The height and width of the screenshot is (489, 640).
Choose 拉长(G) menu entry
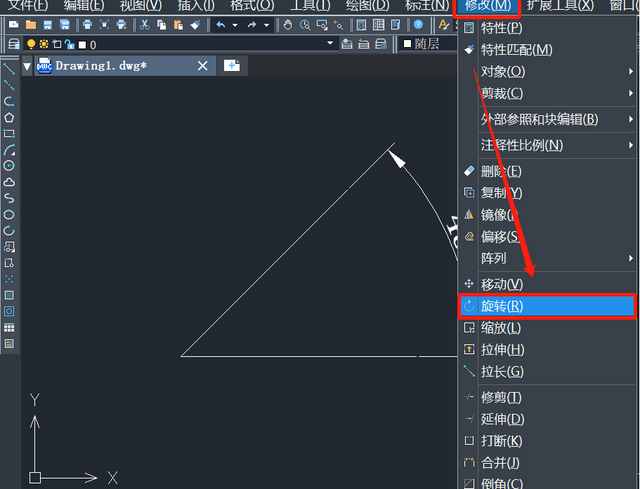547,371
